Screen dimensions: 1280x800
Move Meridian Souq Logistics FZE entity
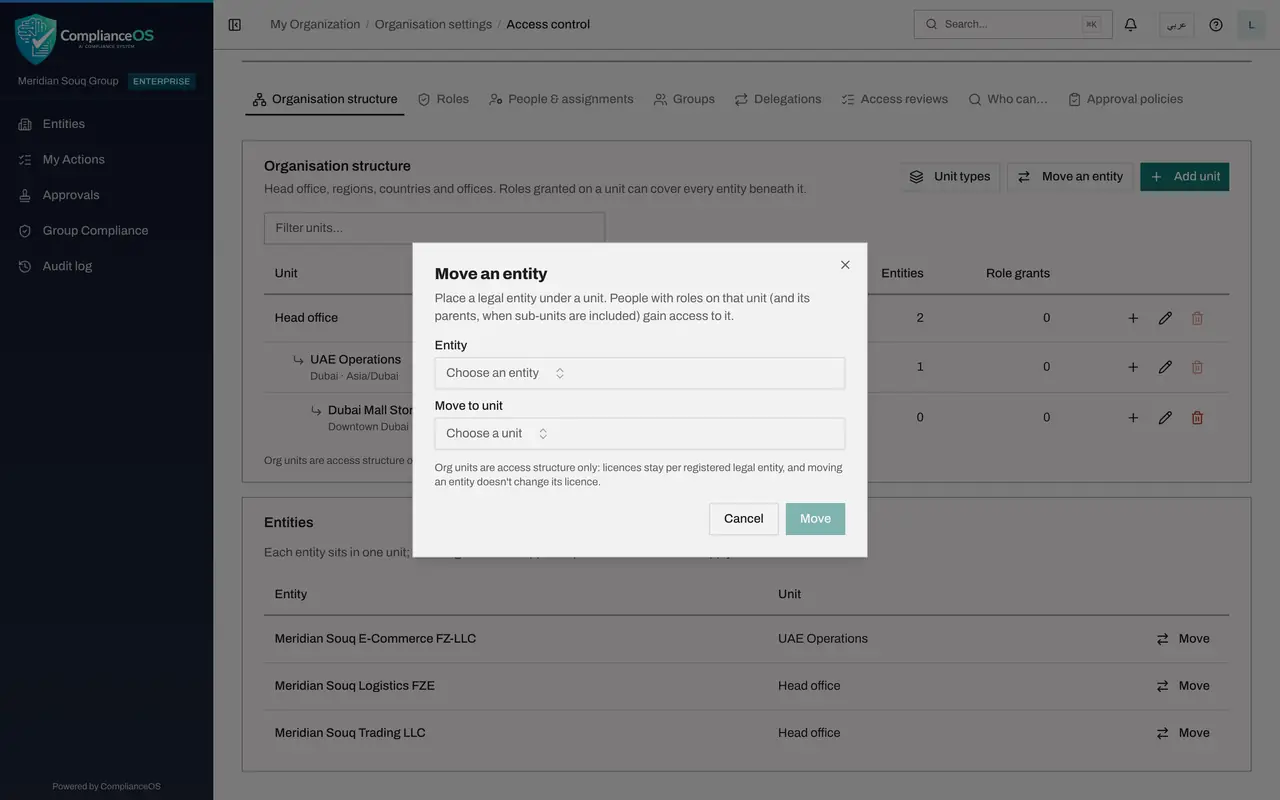click(x=1184, y=686)
